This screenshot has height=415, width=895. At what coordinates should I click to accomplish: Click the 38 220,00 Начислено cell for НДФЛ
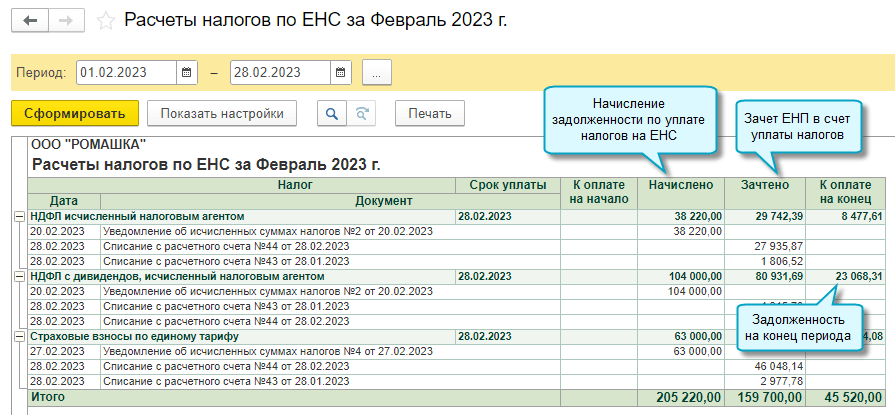(x=684, y=216)
